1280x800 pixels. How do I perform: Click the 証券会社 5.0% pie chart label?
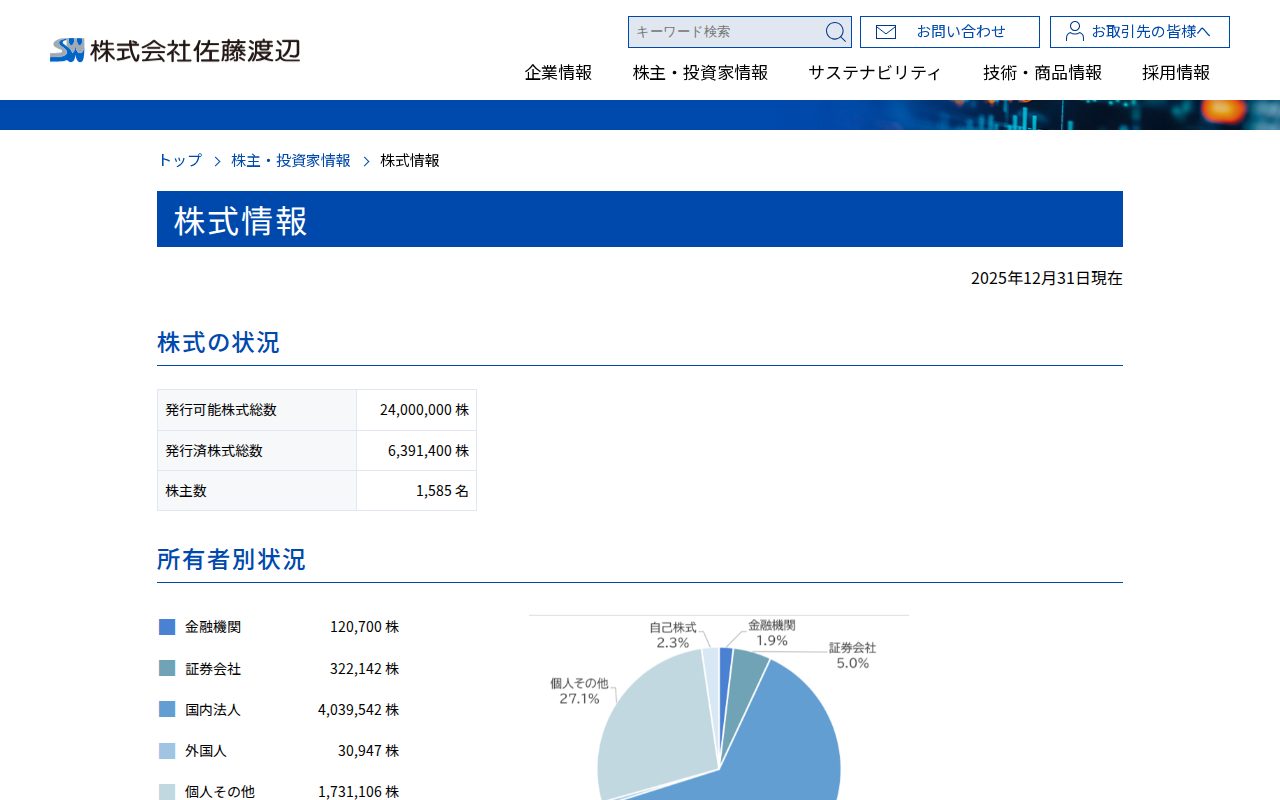852,655
